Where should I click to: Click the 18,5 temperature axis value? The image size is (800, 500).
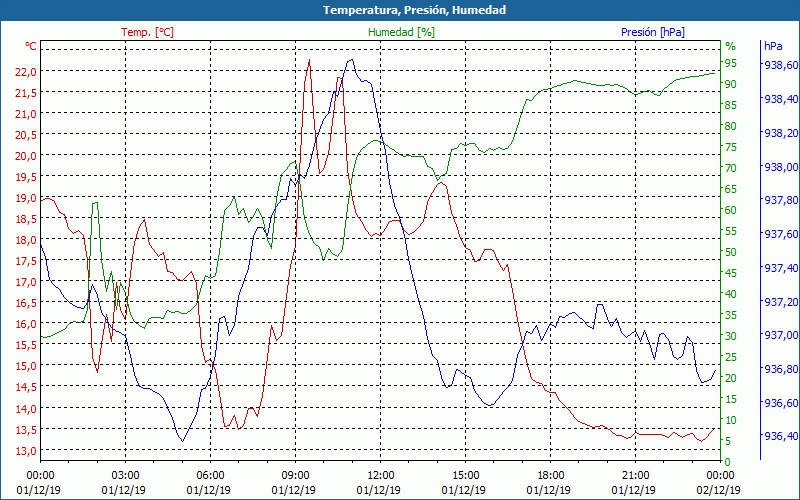(x=26, y=219)
